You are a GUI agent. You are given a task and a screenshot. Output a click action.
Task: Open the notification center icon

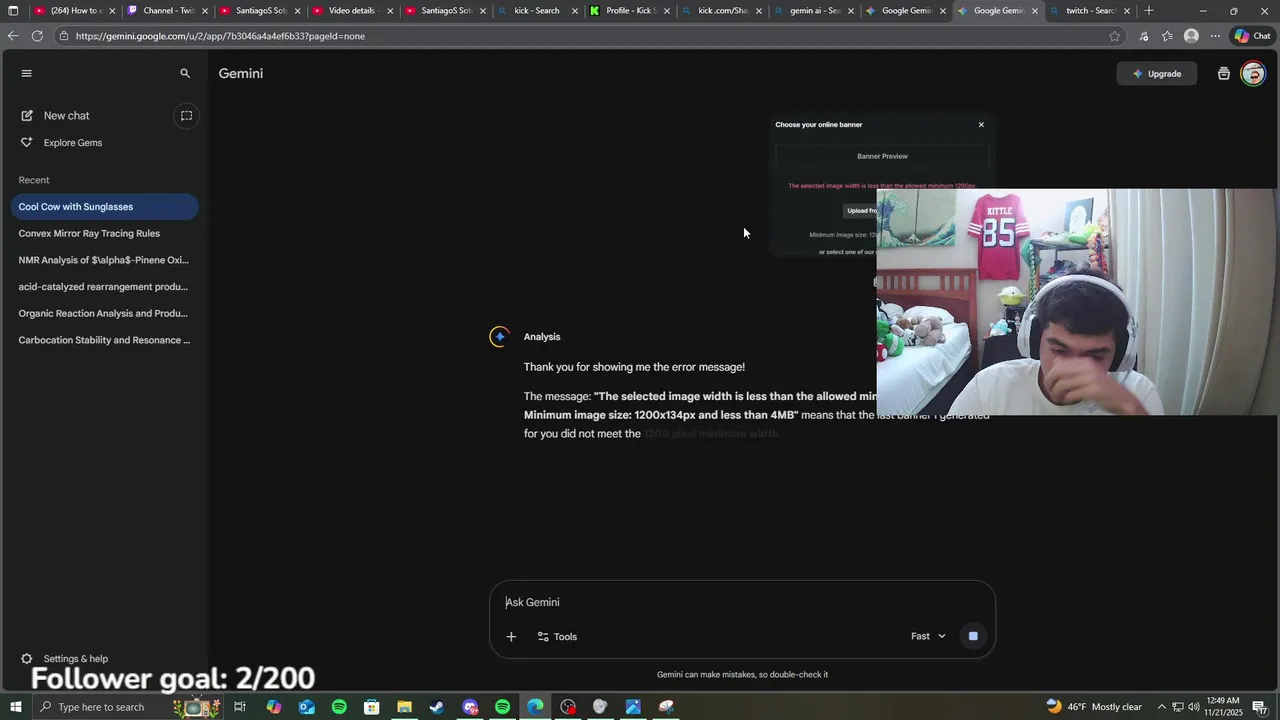pos(1260,707)
